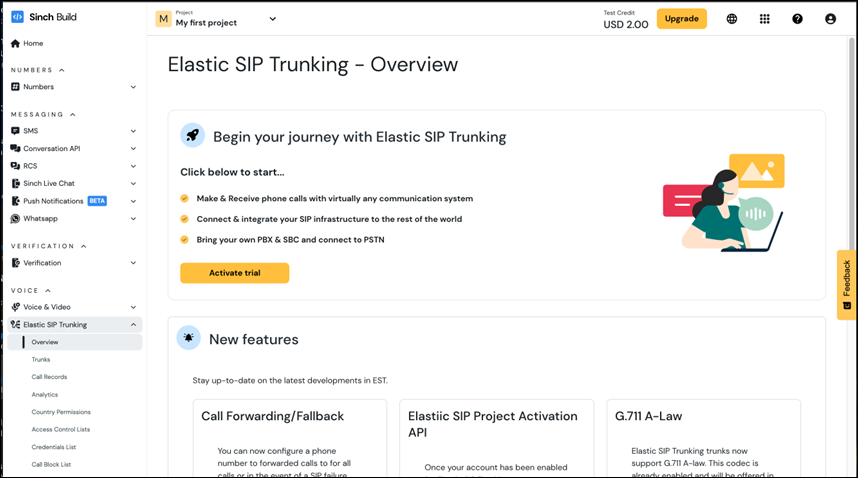Click the rocket icon in journey card
The height and width of the screenshot is (478, 858).
coord(192,136)
